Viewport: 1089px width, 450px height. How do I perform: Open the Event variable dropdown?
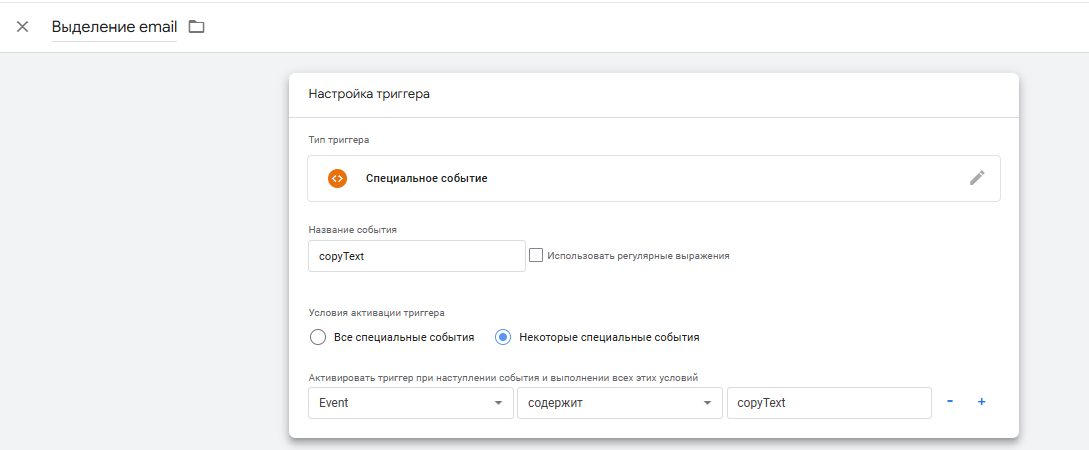(x=411, y=403)
